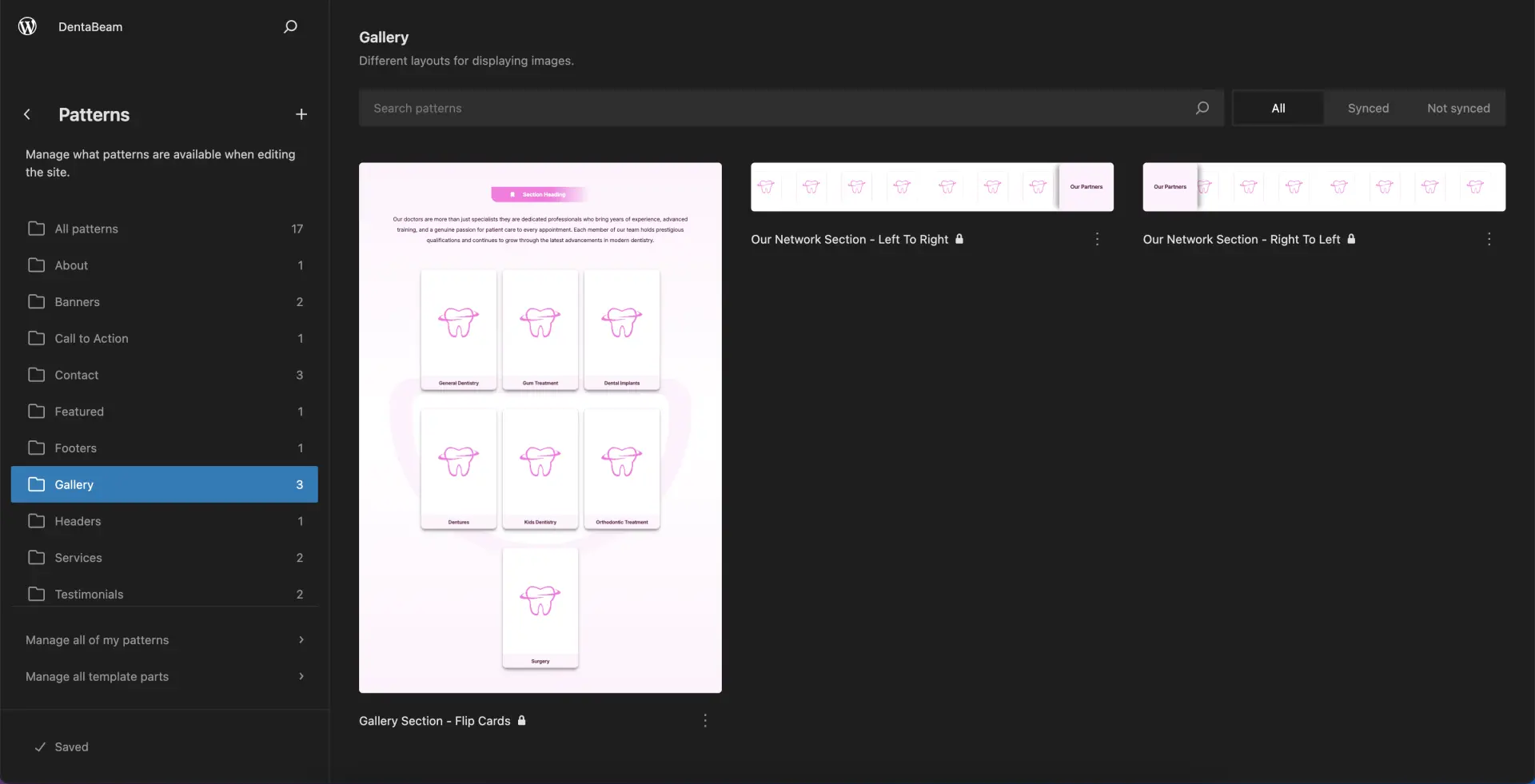Click Our Network Section - Left To Right title
1535x784 pixels.
click(x=849, y=239)
